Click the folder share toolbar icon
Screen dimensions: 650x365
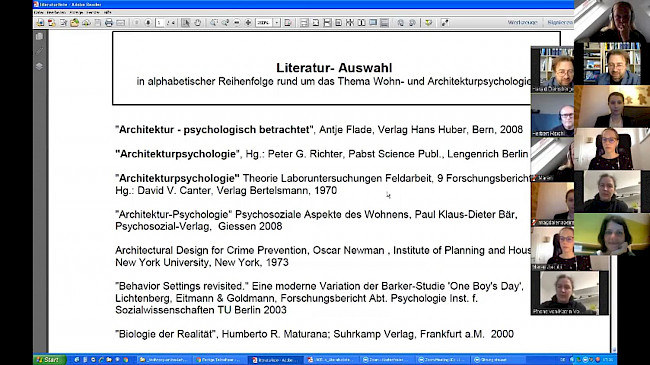pyautogui.click(x=75, y=23)
